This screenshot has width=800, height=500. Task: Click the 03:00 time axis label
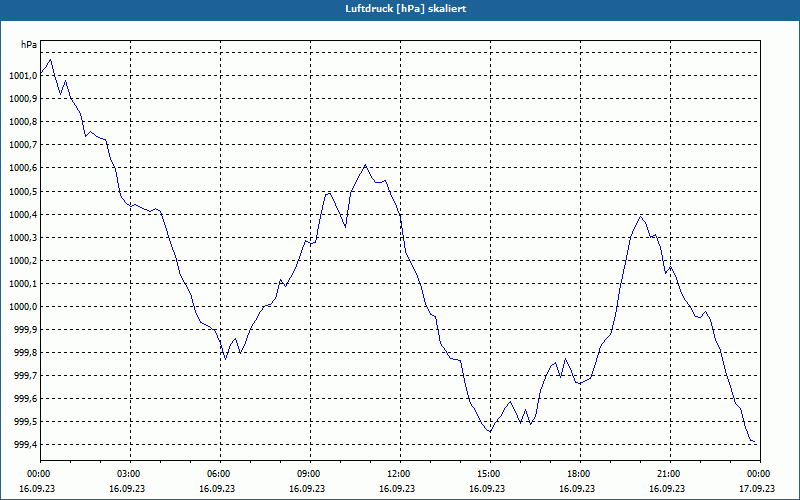[130, 474]
